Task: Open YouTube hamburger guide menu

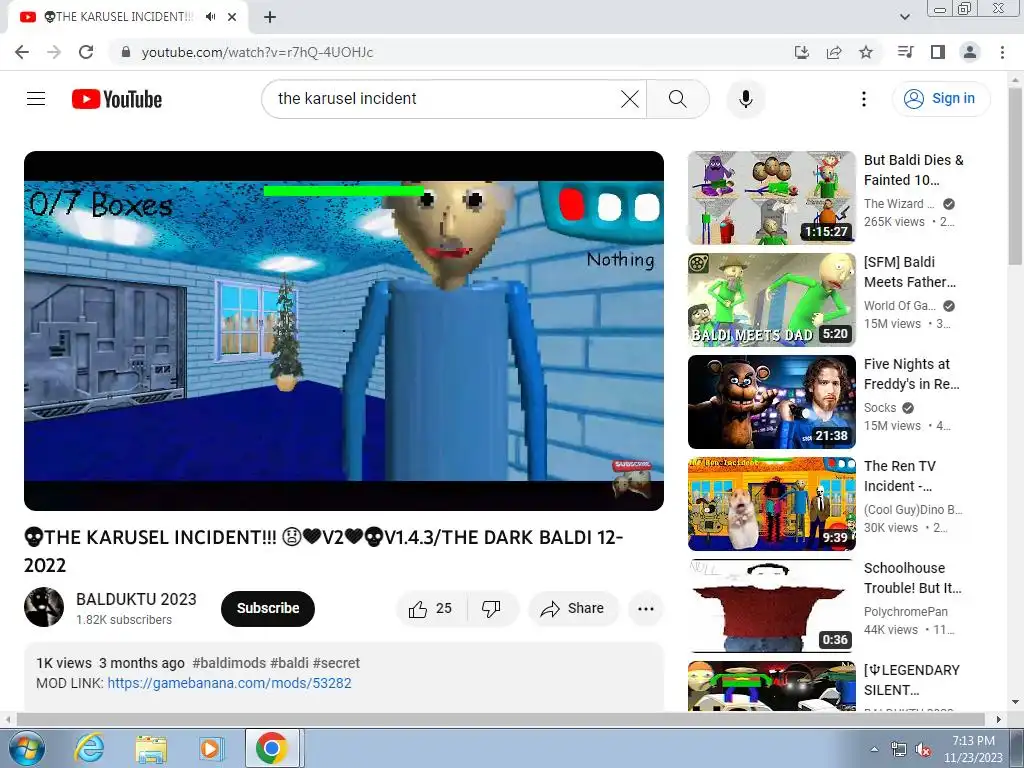Action: tap(36, 99)
